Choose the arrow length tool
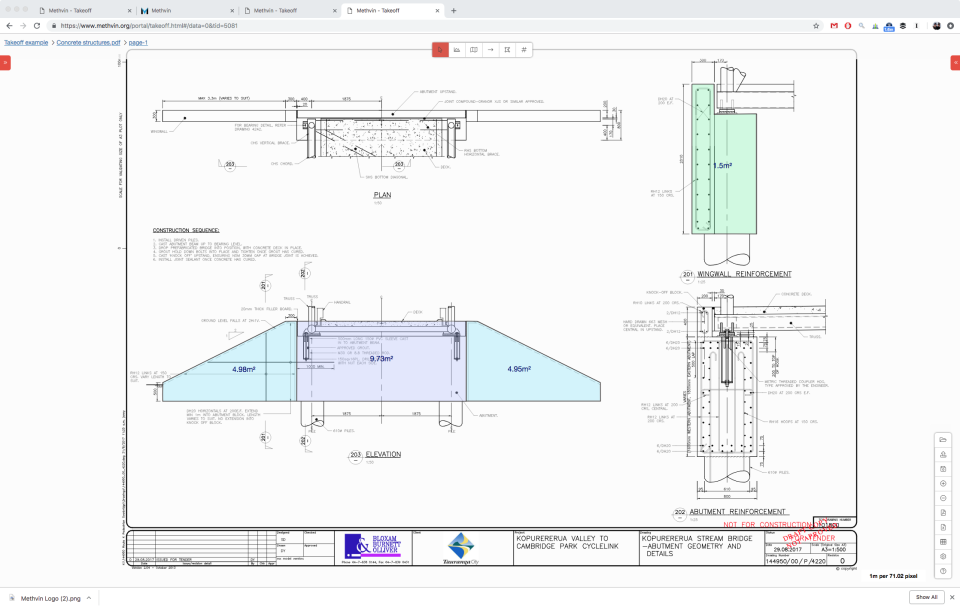The width and height of the screenshot is (960, 608). [x=491, y=49]
